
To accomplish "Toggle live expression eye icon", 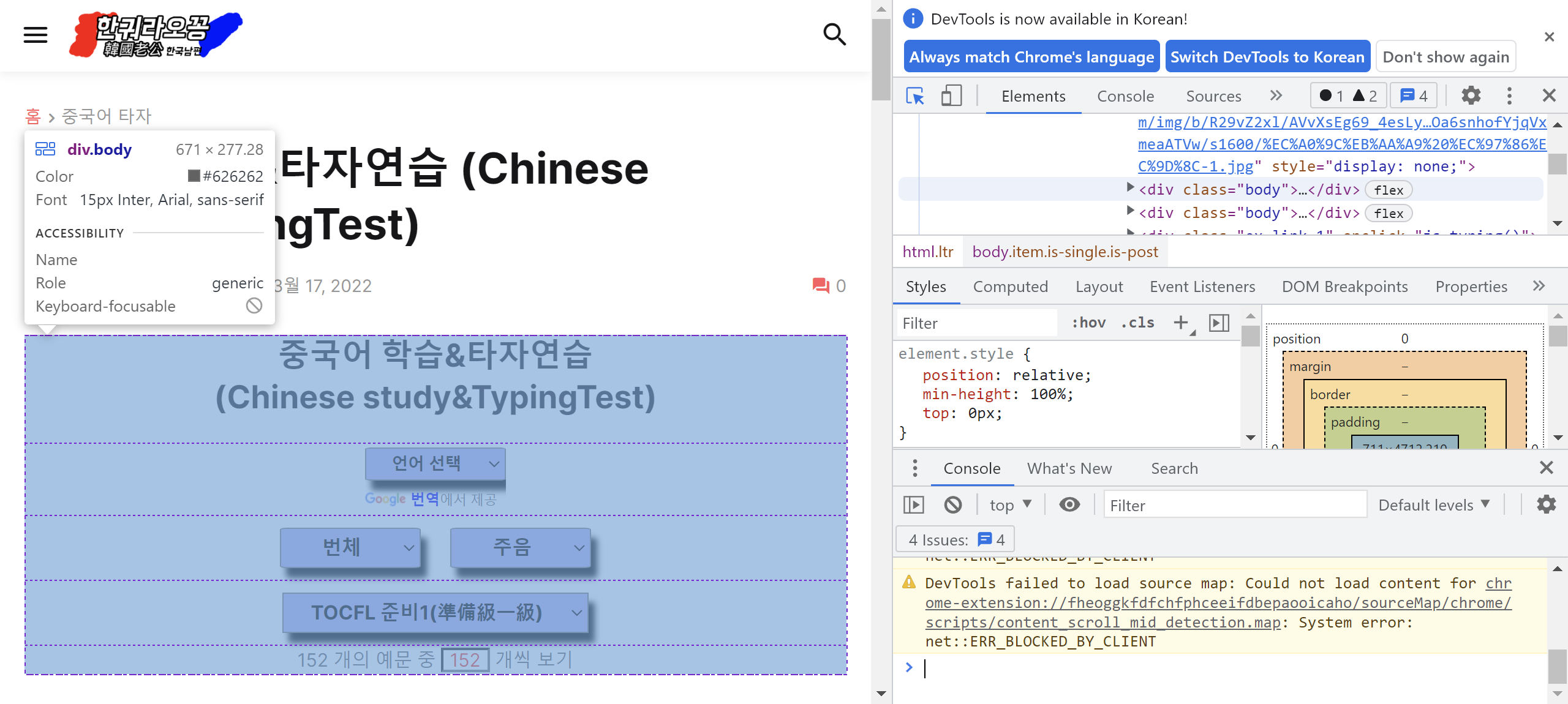I will tap(1069, 504).
